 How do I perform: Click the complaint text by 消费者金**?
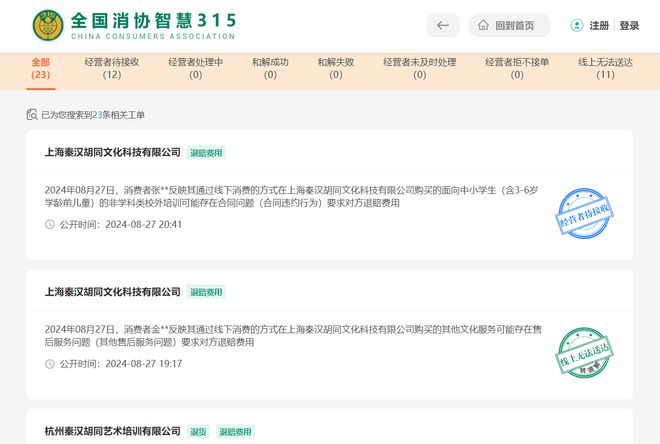(x=293, y=336)
